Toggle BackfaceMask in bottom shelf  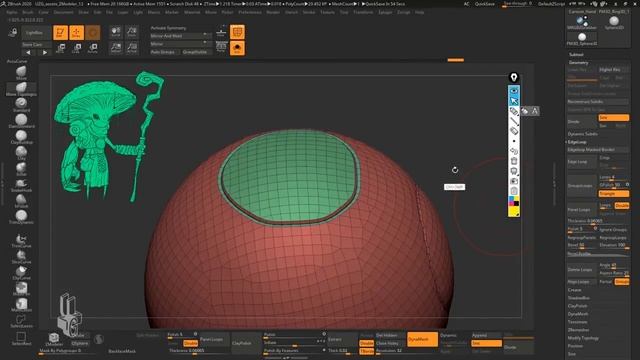[122, 351]
